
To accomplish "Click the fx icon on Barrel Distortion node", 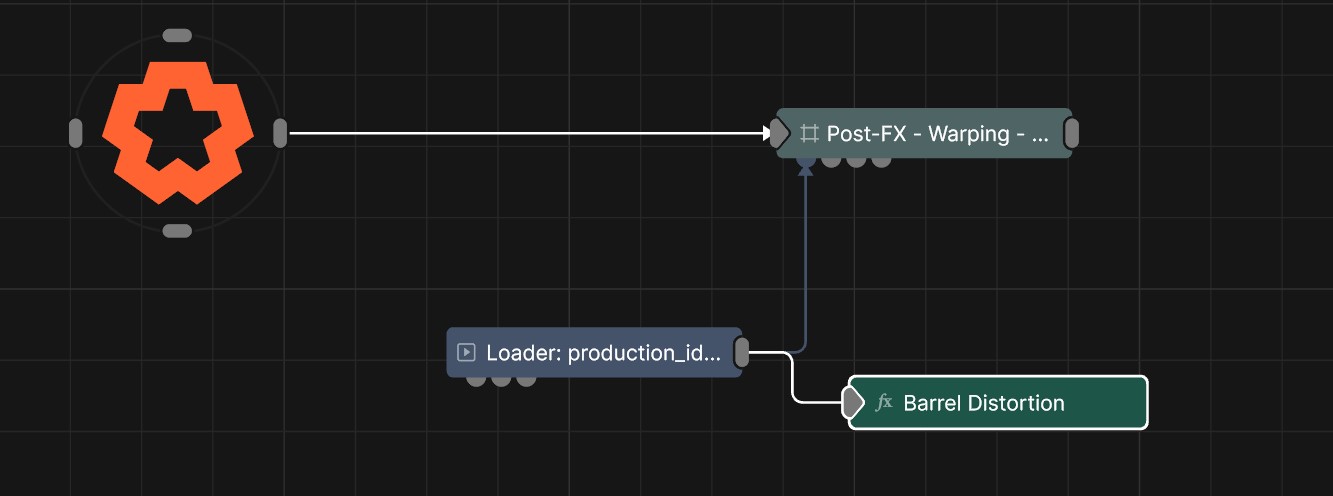I will click(884, 403).
